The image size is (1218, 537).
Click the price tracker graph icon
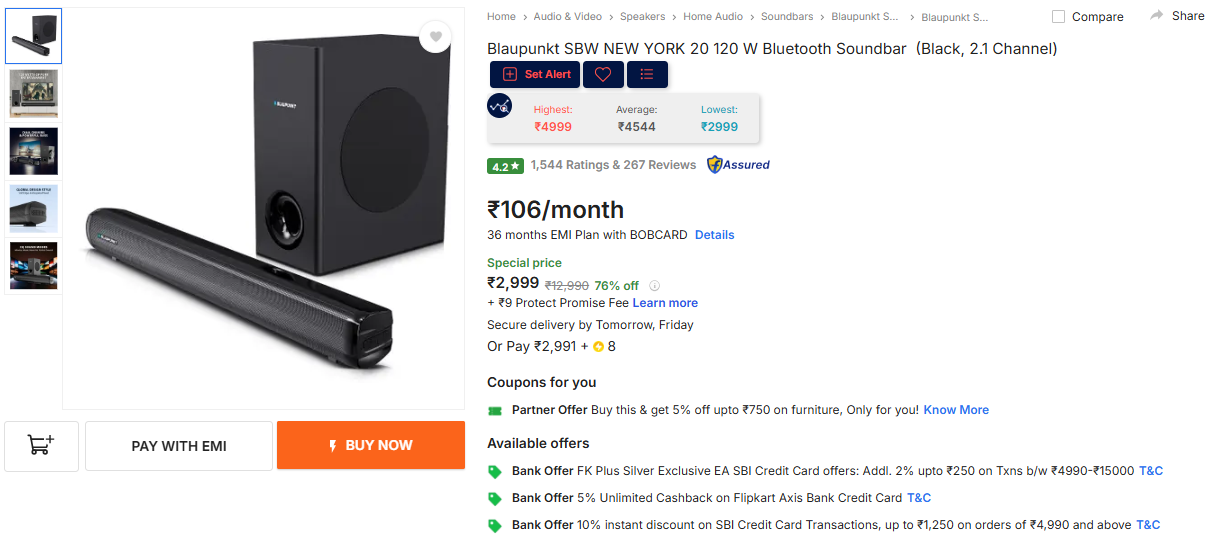pyautogui.click(x=499, y=106)
